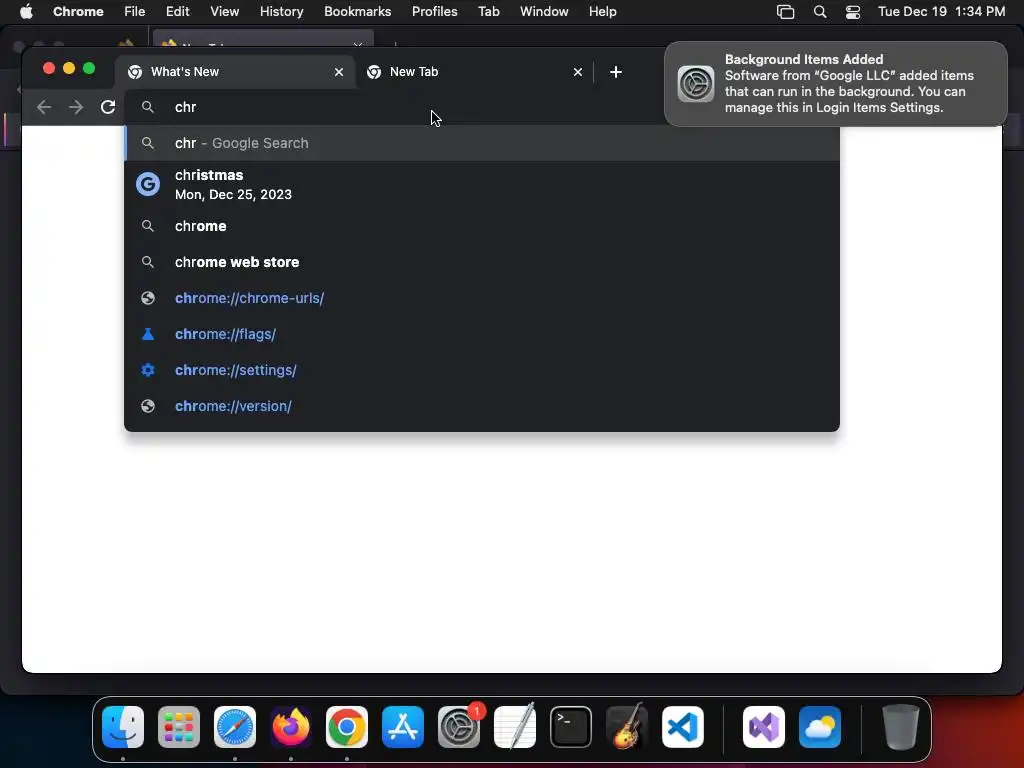Open the Edit menu

178,12
